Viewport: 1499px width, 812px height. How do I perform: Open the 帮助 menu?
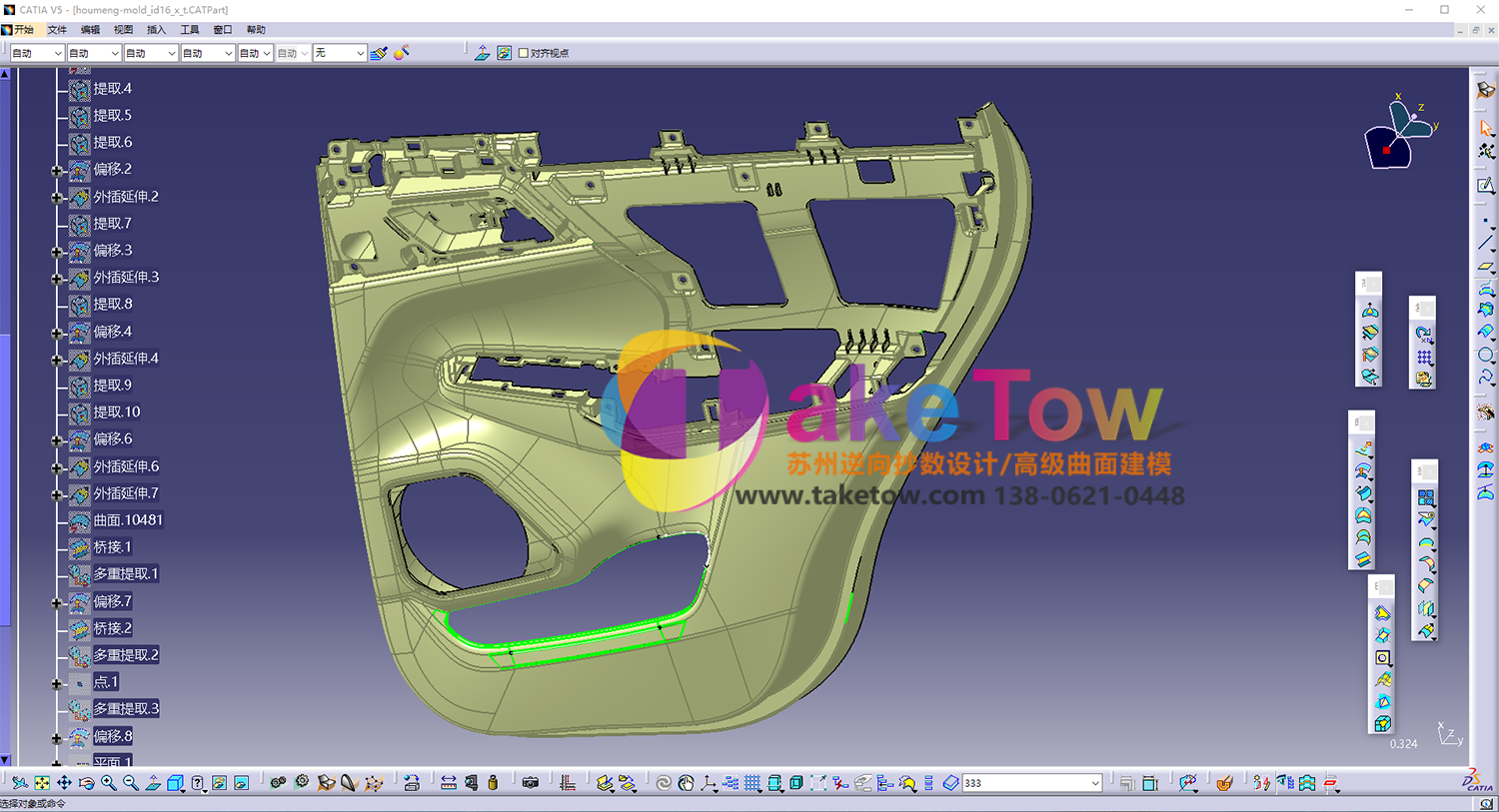click(256, 30)
